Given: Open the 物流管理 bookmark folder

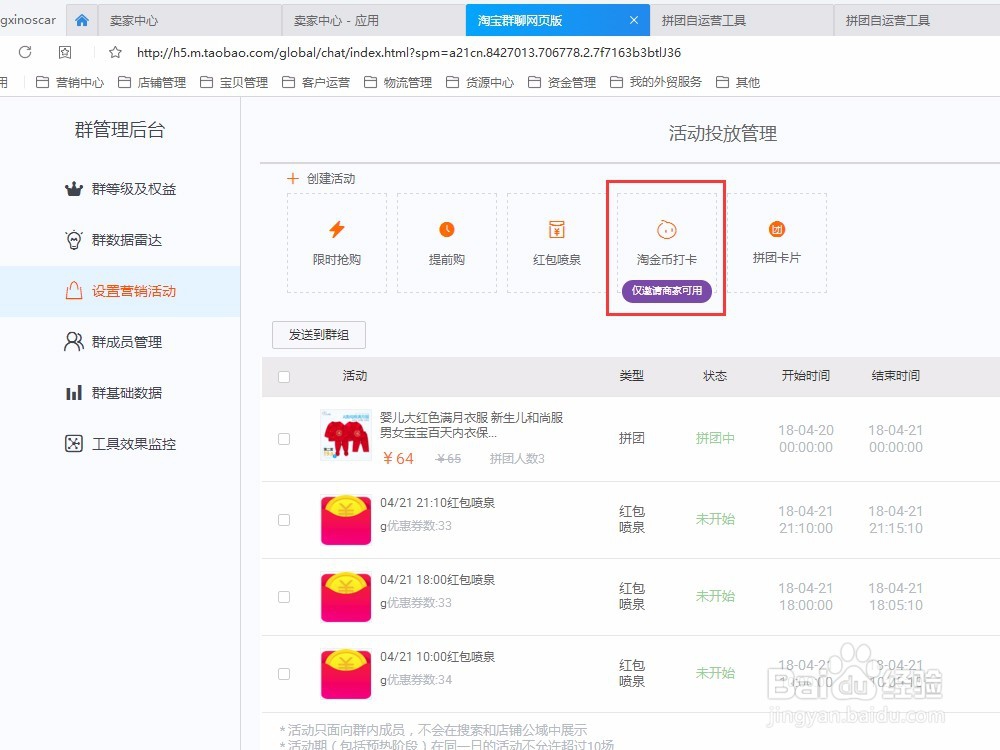Looking at the screenshot, I should coord(398,82).
